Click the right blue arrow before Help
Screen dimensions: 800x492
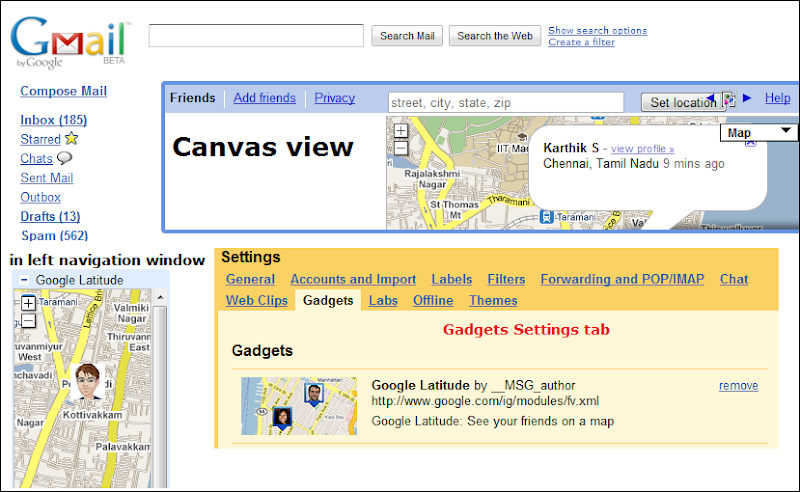(747, 98)
